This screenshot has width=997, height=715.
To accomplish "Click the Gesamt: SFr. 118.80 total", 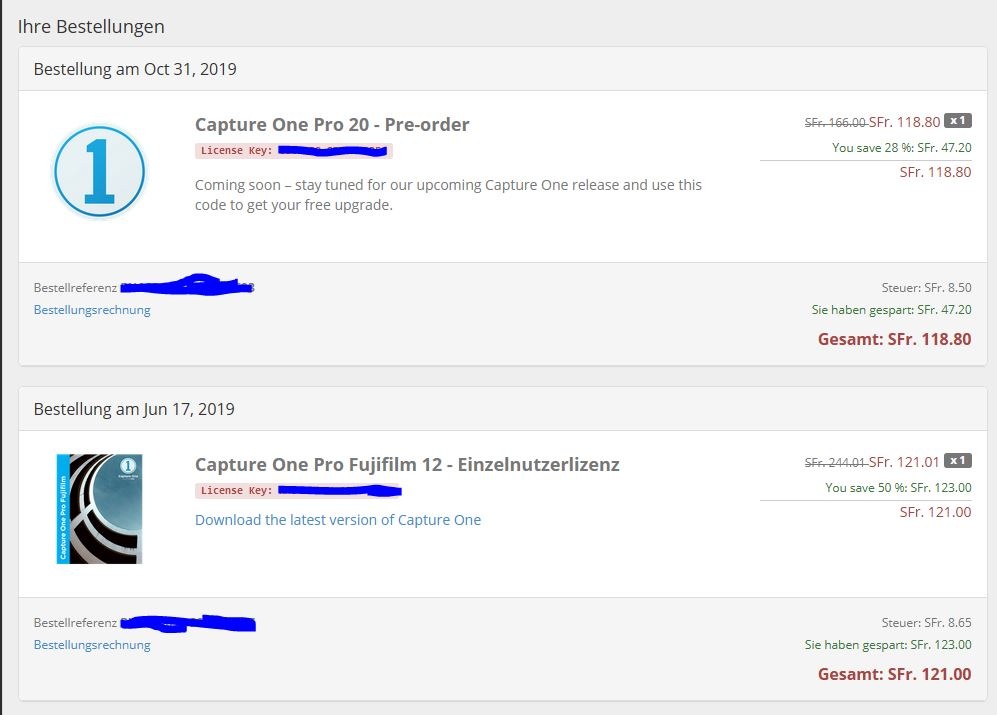I will tap(894, 339).
